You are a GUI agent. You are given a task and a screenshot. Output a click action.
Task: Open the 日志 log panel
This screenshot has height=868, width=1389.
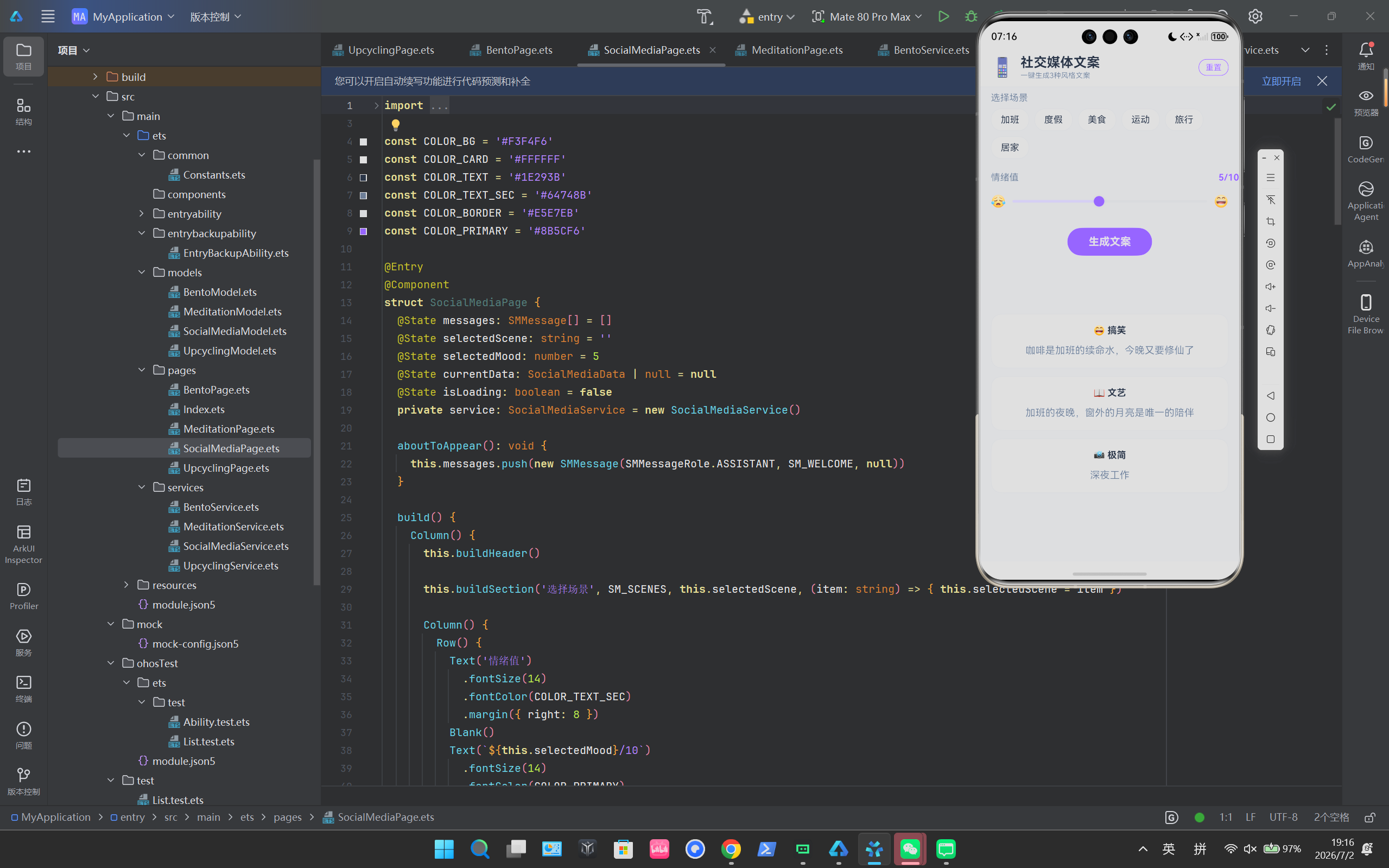[x=23, y=492]
